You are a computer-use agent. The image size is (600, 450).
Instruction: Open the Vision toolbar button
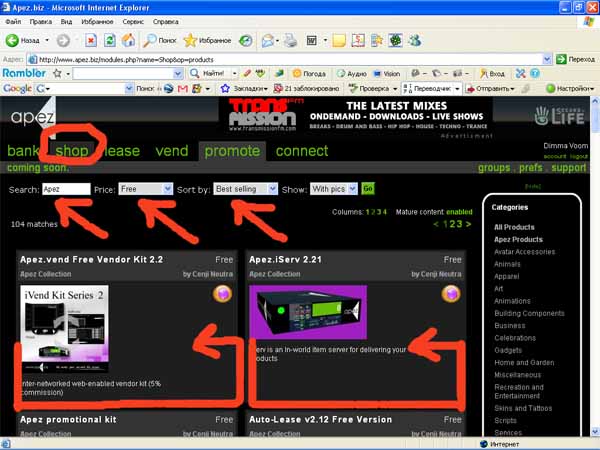(x=386, y=73)
